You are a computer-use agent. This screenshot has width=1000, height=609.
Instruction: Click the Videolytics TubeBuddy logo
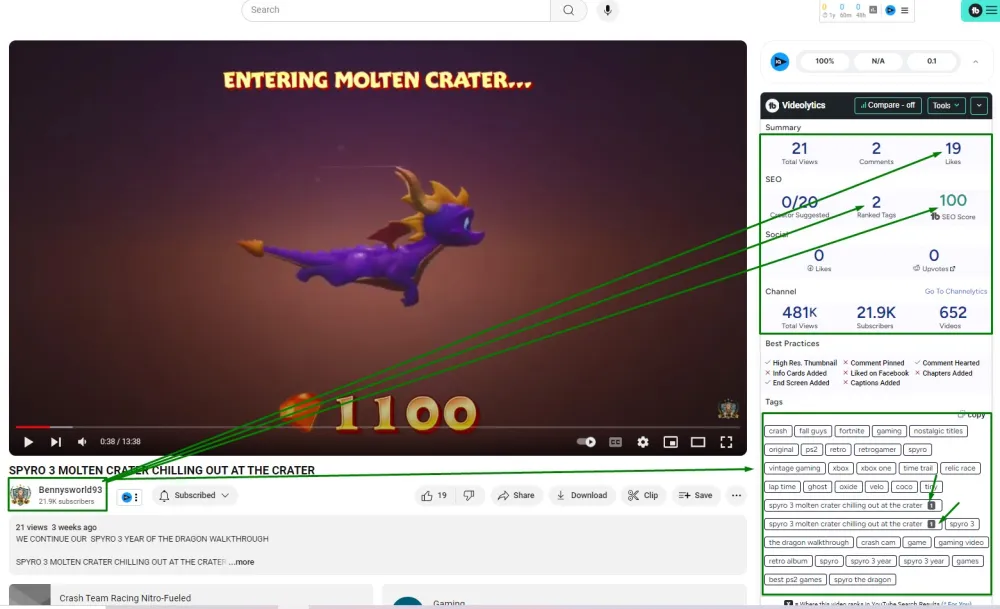point(772,105)
